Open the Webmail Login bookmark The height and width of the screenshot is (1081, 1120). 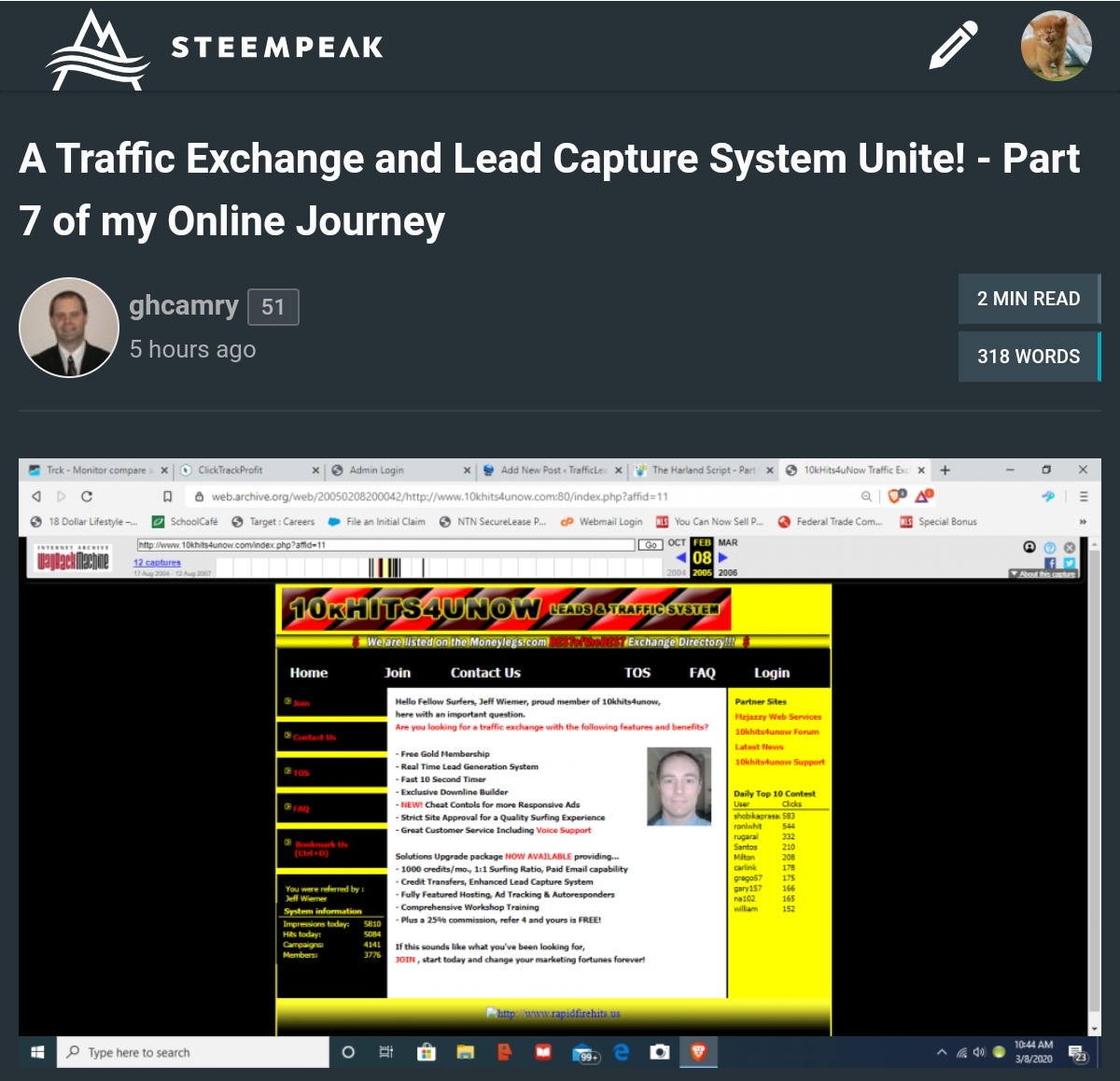(x=601, y=522)
